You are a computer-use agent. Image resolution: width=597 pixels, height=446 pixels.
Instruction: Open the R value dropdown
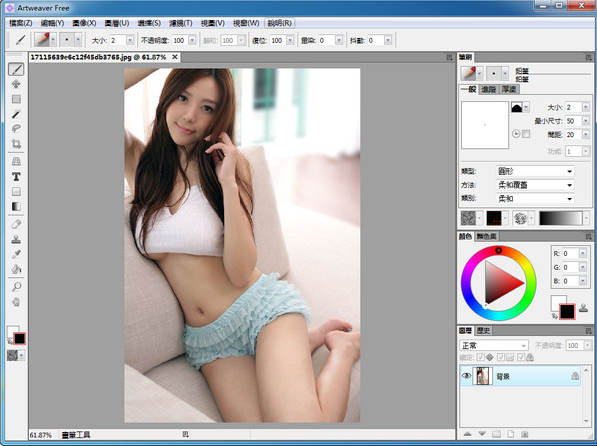[583, 253]
